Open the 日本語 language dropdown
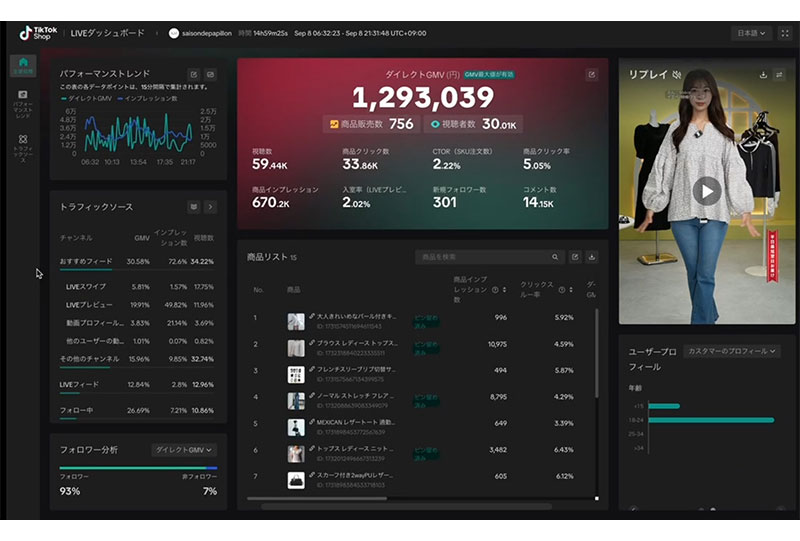The image size is (800, 541). [x=750, y=33]
